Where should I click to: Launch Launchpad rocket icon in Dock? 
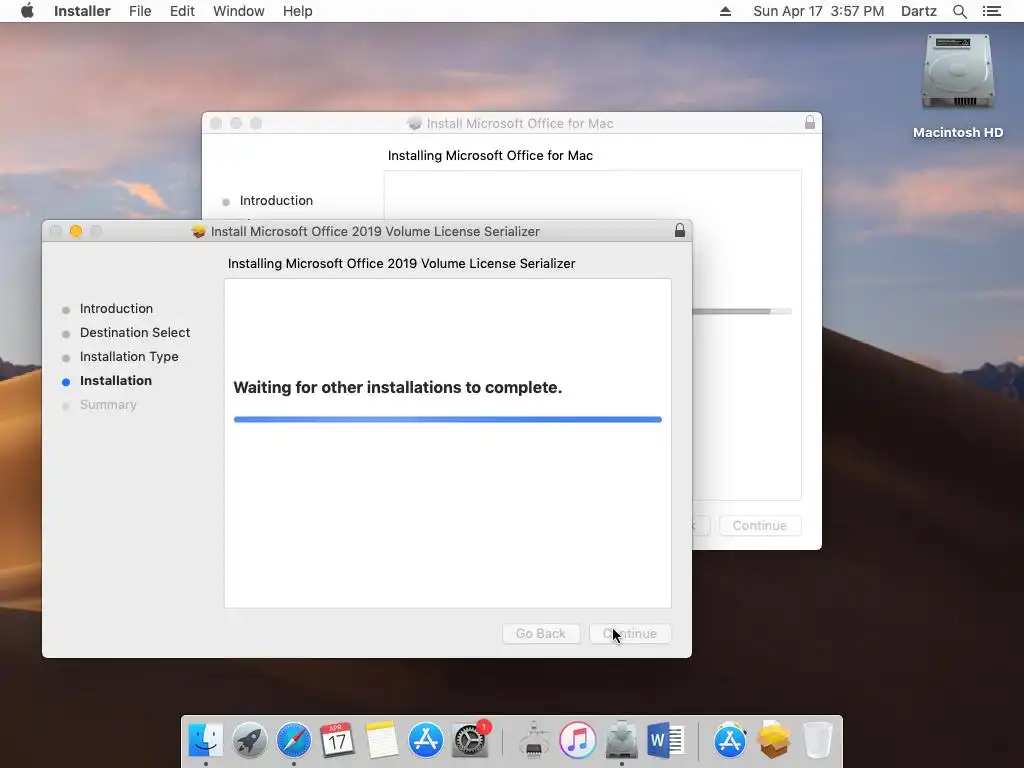(249, 740)
